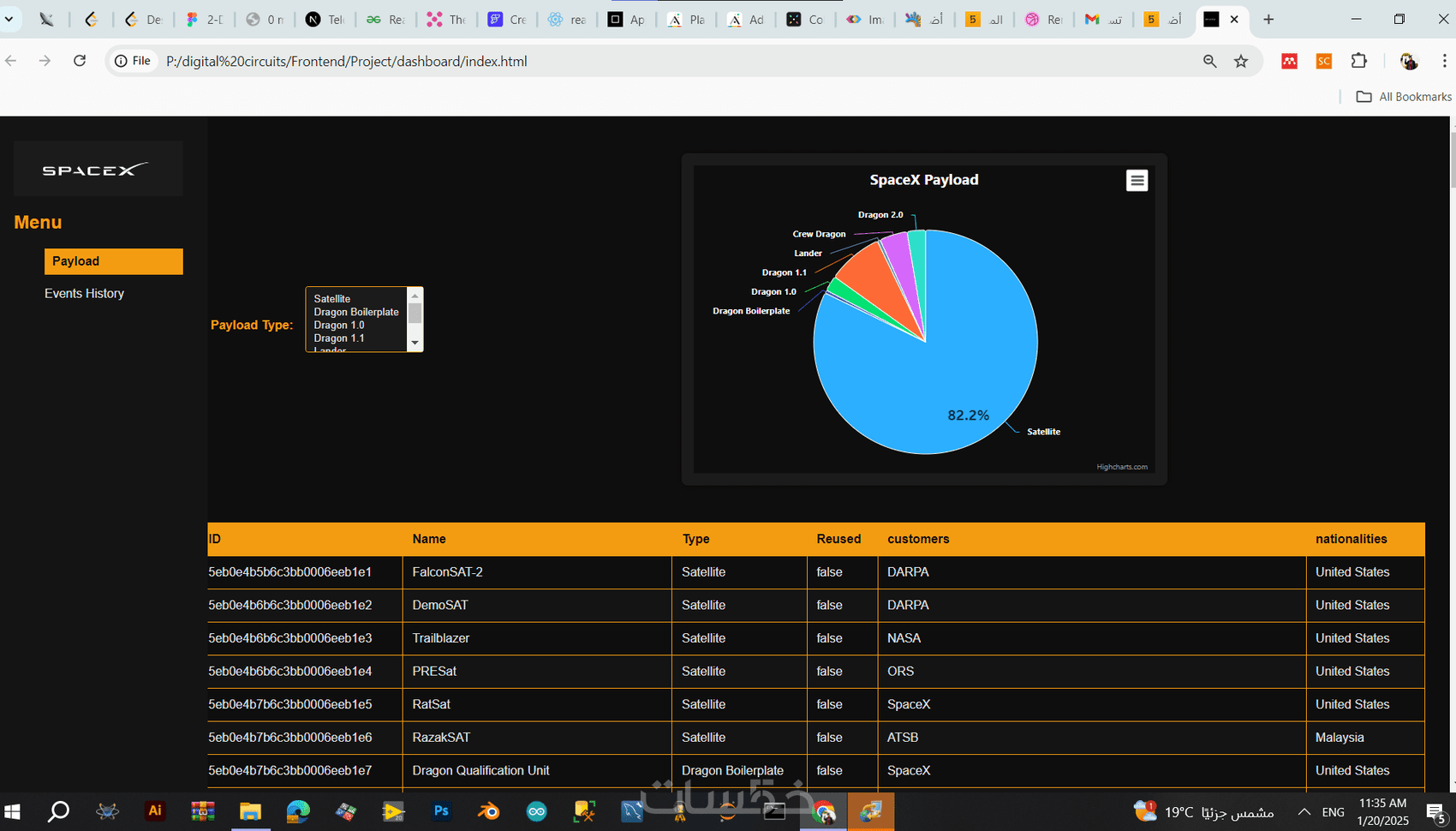Open the Arduino IDE taskbar icon
The image size is (1456, 831).
(x=537, y=810)
